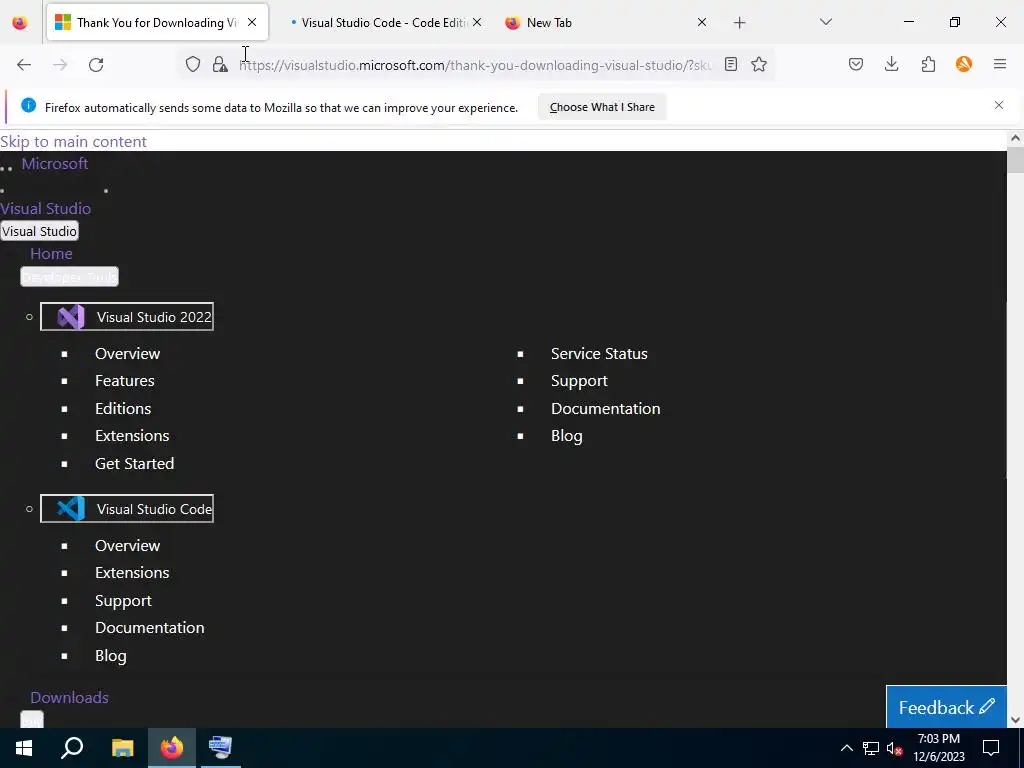
Task: Open Windows taskbar search
Action: [72, 748]
